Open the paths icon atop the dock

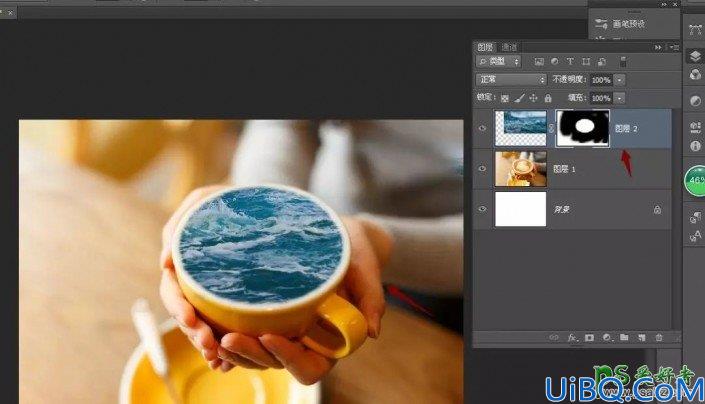coord(695,30)
